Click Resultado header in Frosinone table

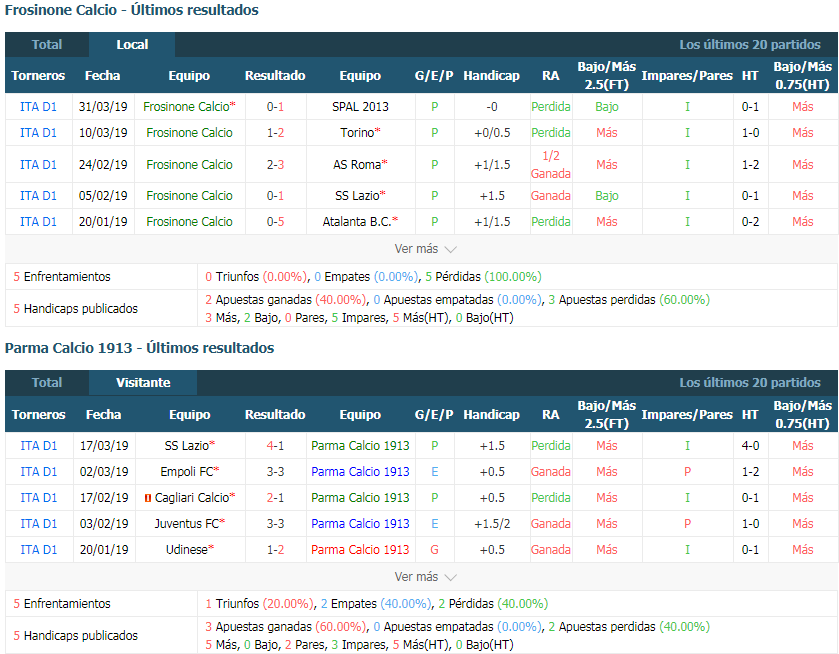point(275,75)
